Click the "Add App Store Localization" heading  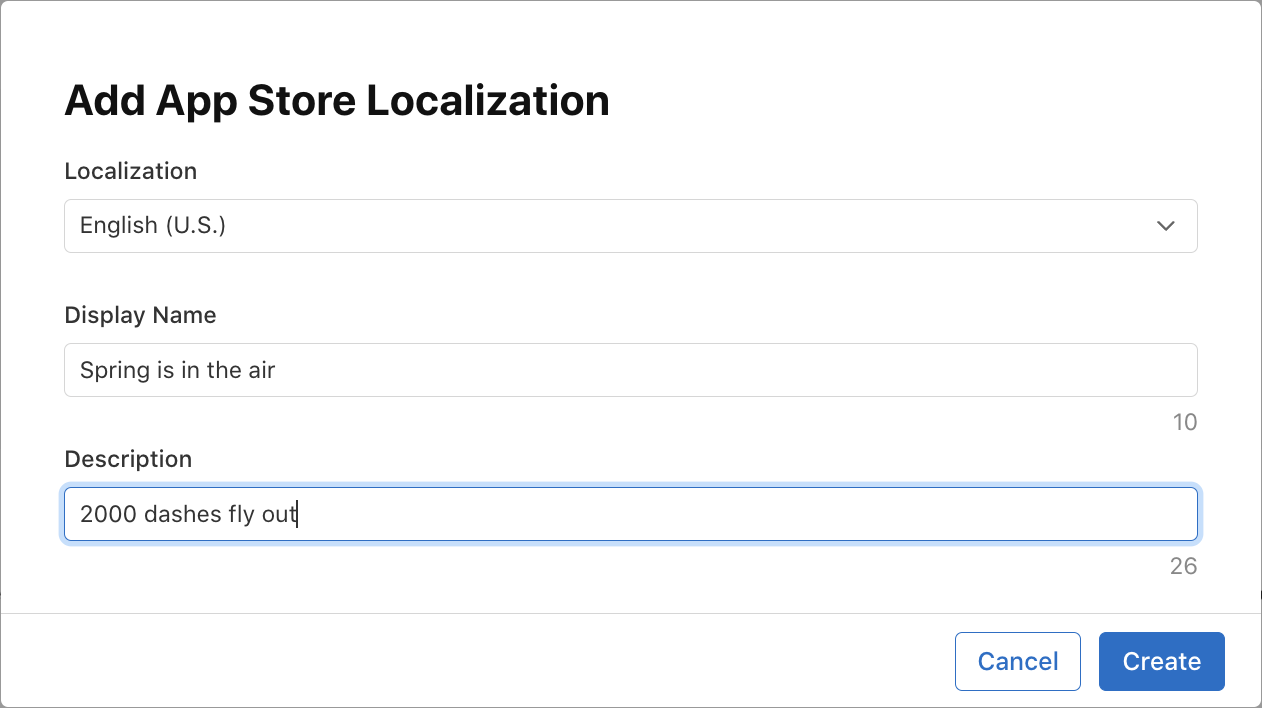tap(337, 101)
